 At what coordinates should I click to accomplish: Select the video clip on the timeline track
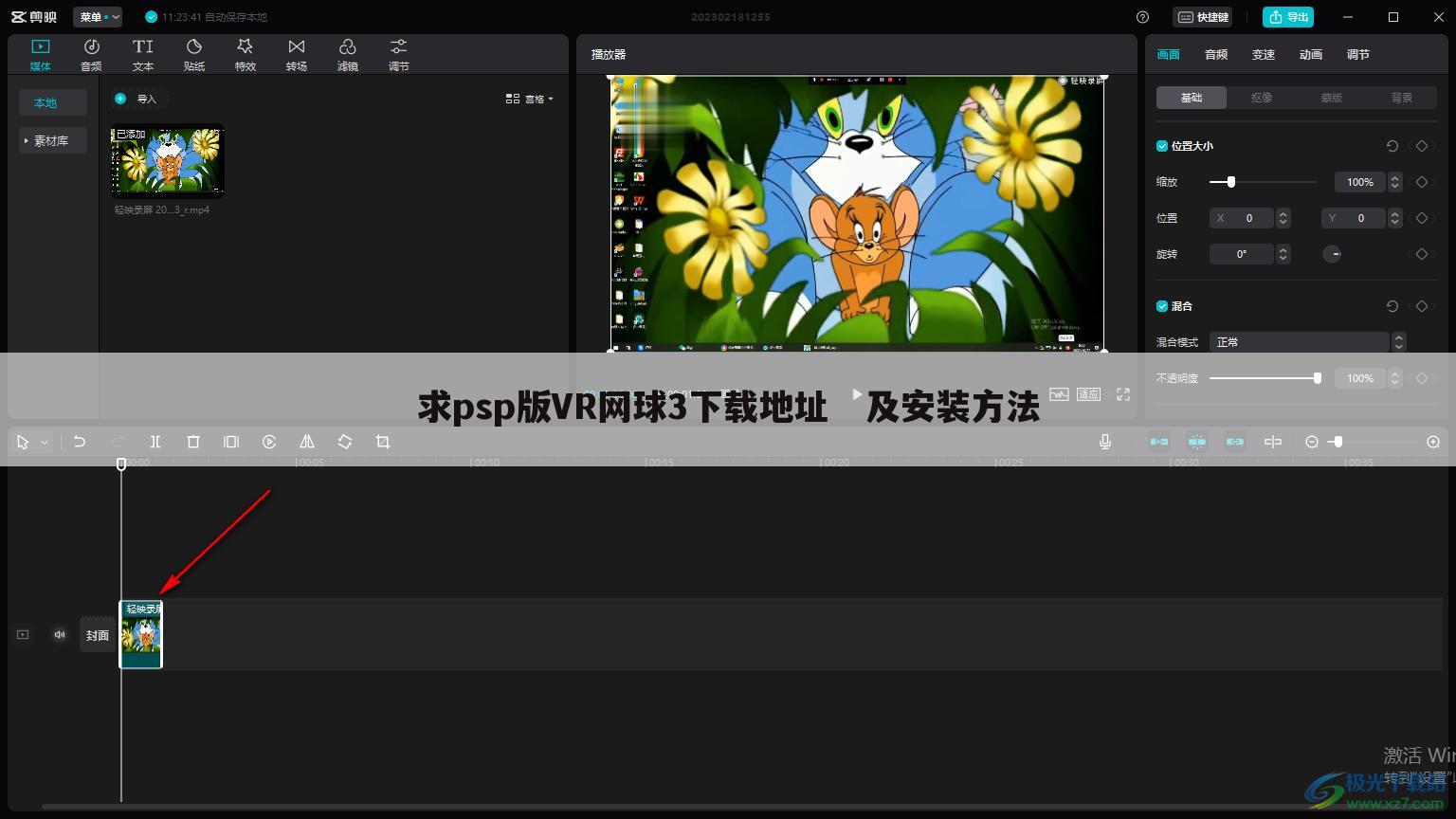pos(141,634)
